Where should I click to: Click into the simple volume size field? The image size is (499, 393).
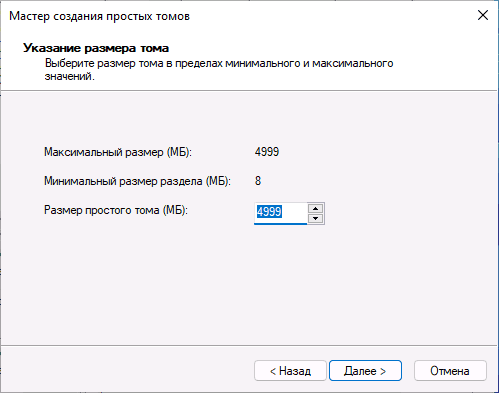click(280, 213)
